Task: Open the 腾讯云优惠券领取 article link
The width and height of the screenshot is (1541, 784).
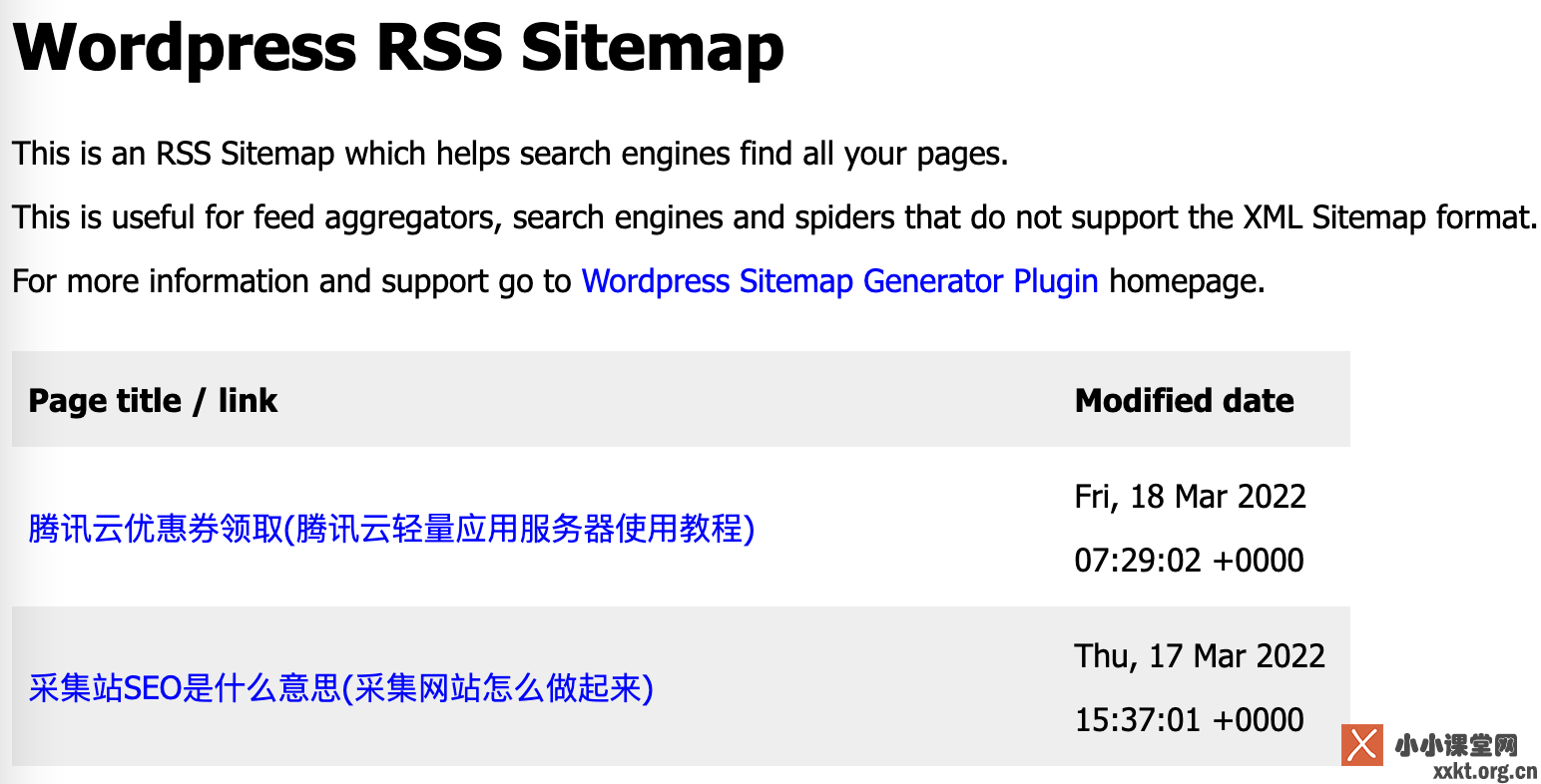Action: point(391,528)
